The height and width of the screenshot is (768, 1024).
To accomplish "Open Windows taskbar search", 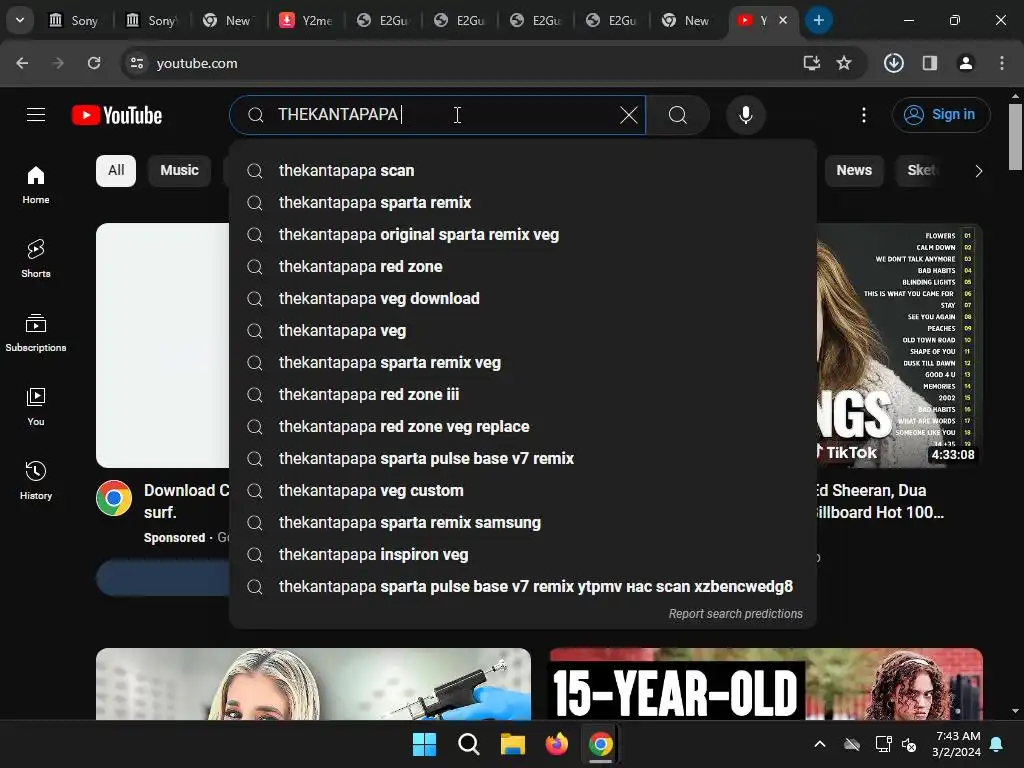I will click(x=468, y=744).
